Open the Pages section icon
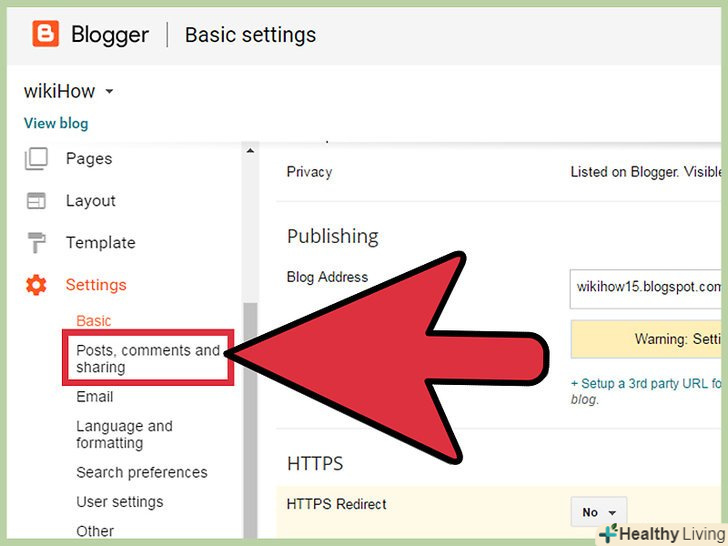The height and width of the screenshot is (546, 728). pos(36,159)
